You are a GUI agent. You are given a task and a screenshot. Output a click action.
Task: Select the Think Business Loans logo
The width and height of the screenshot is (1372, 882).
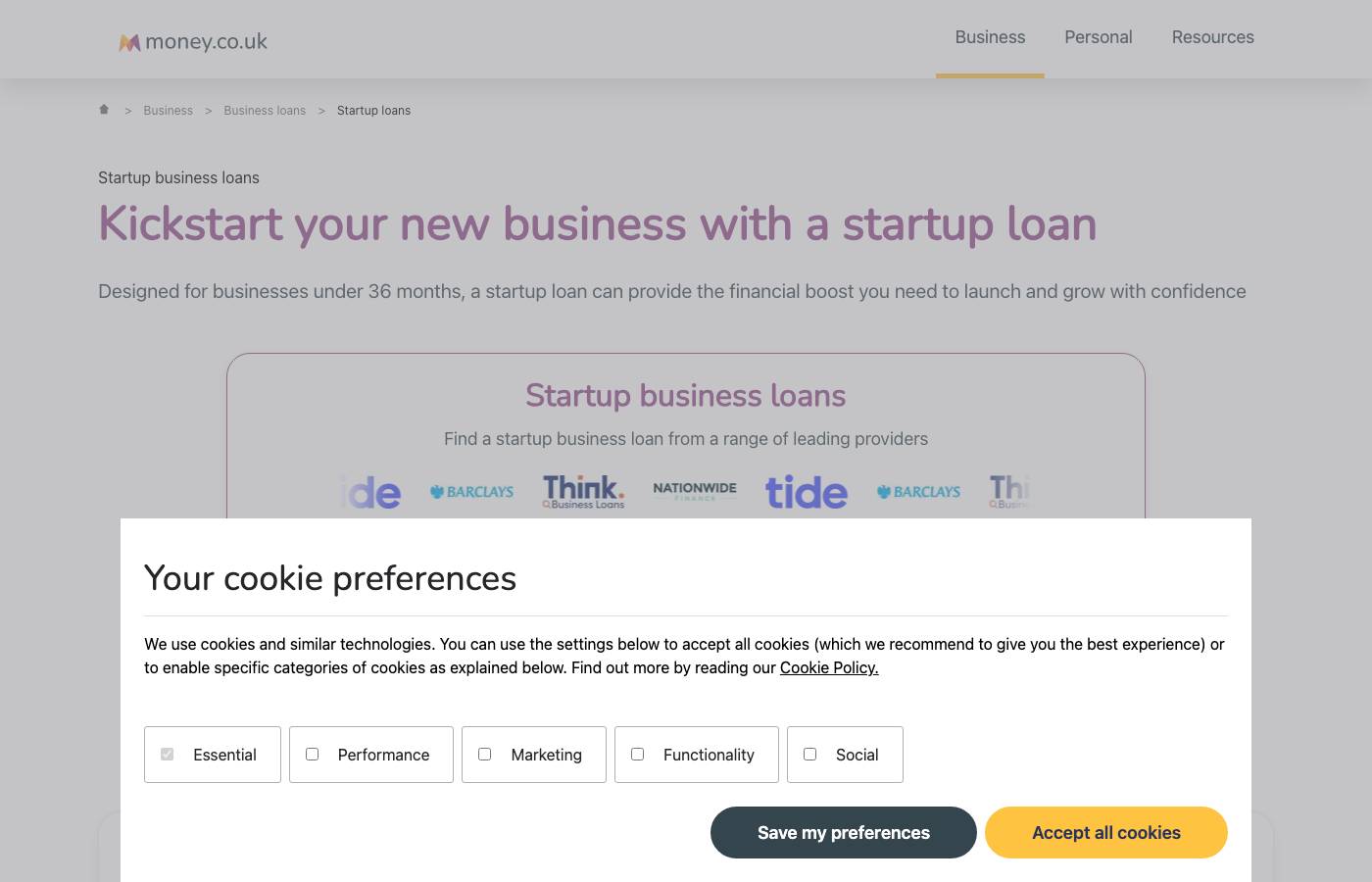tap(583, 491)
